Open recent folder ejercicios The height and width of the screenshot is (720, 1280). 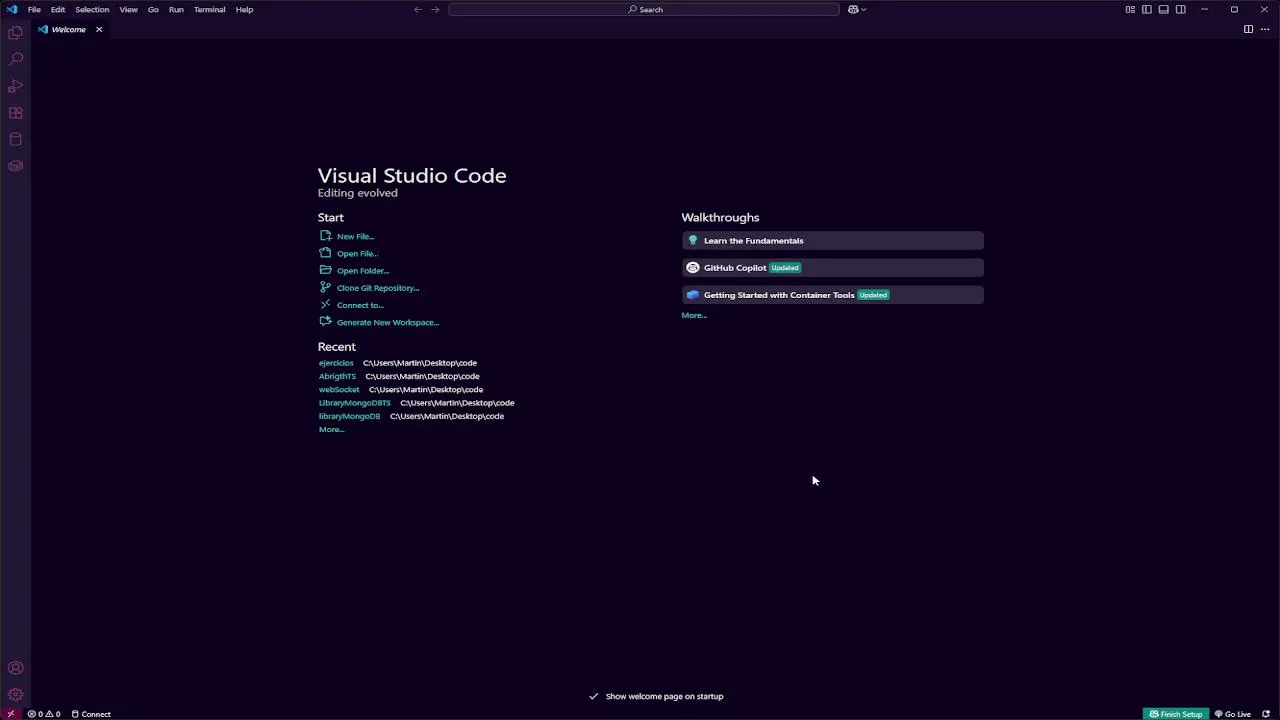(336, 363)
